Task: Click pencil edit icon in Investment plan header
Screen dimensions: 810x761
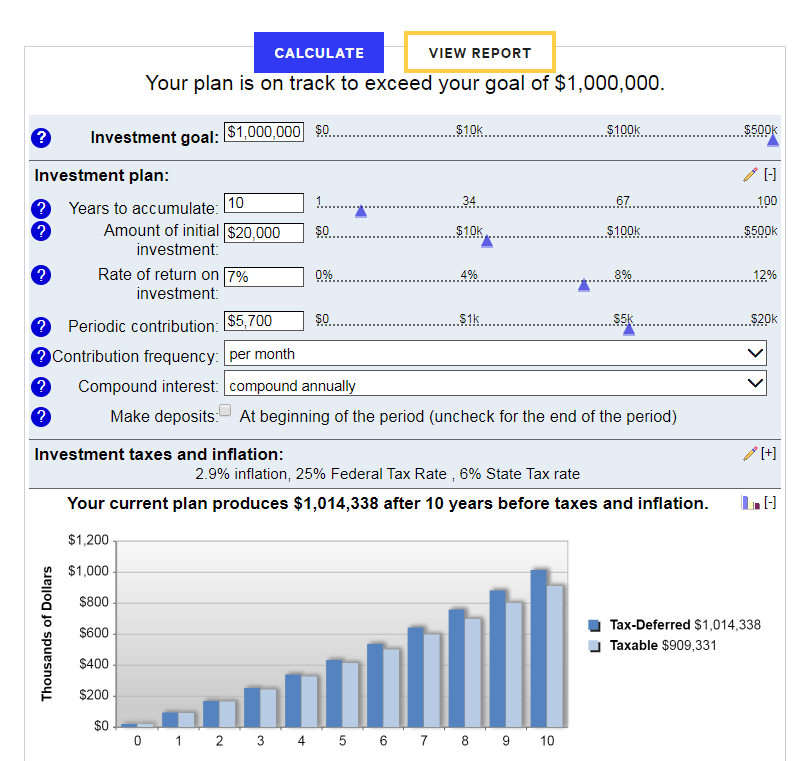Action: (751, 175)
